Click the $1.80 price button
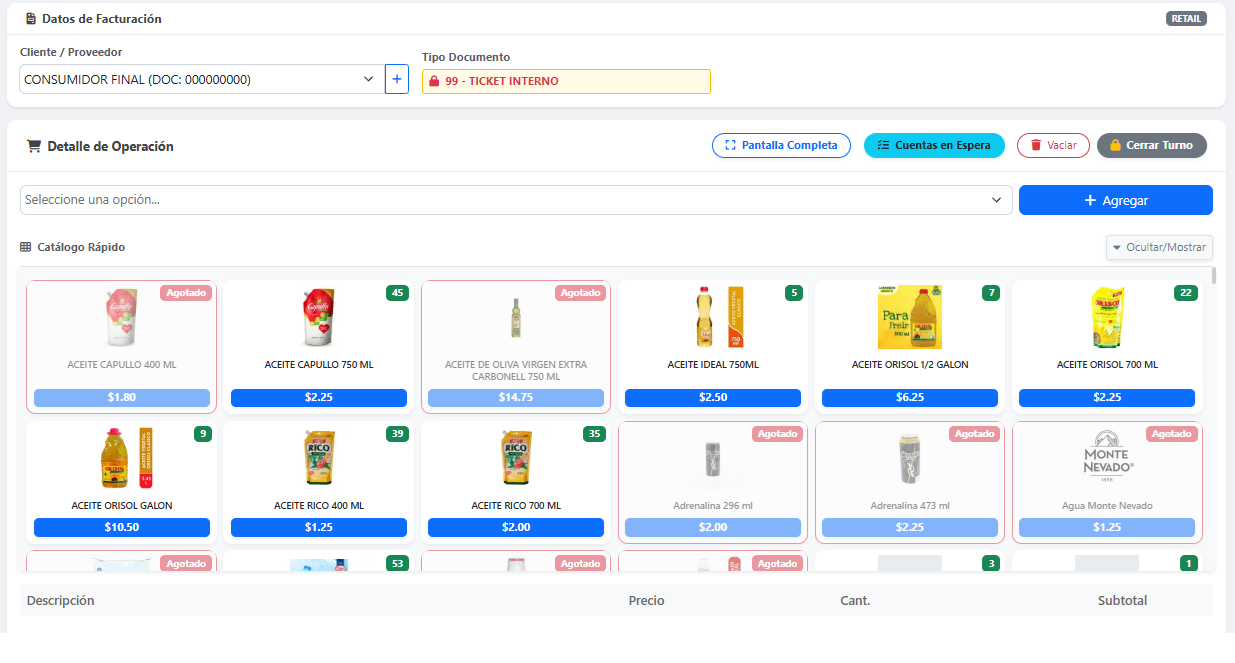The image size is (1235, 663). 121,398
